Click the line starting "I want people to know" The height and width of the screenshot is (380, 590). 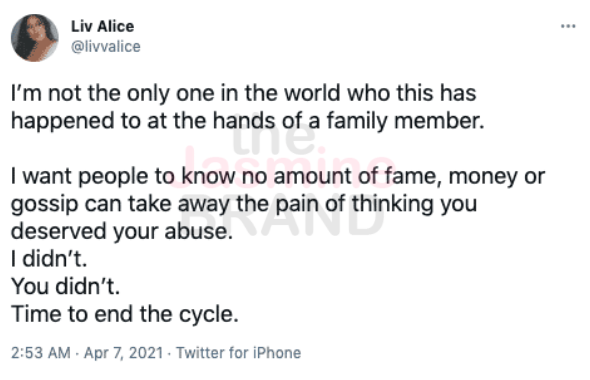[x=278, y=176]
